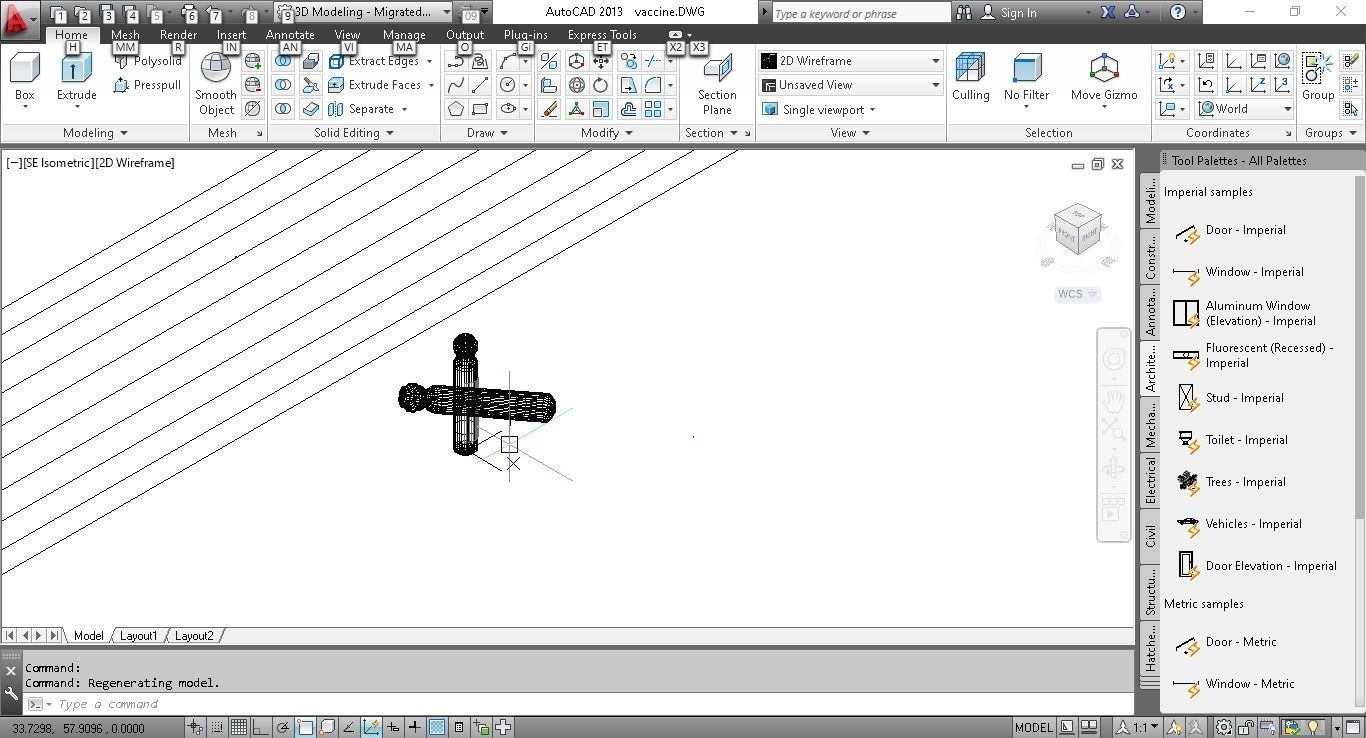
Task: Expand the Draw panel
Action: [x=487, y=133]
